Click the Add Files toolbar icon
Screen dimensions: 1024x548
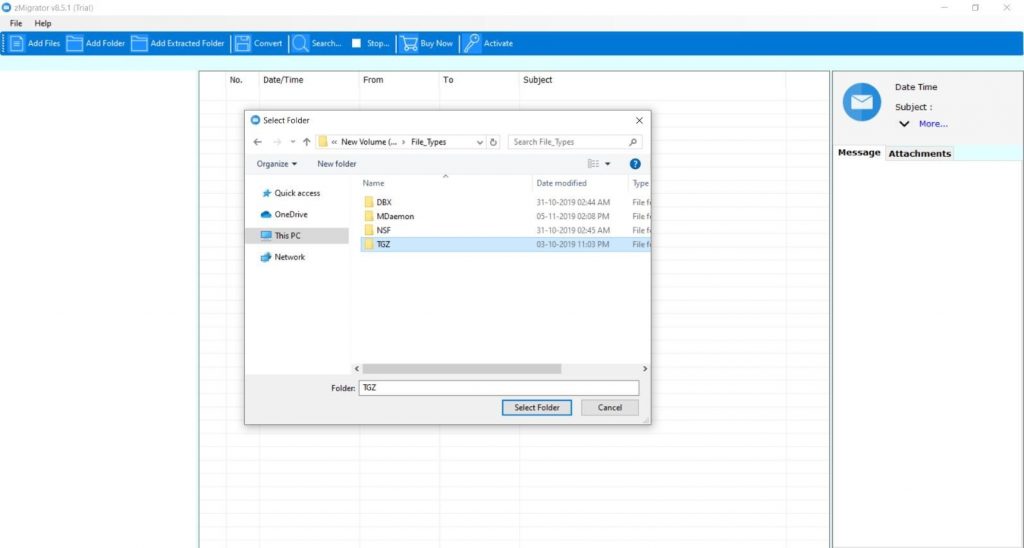pos(18,44)
